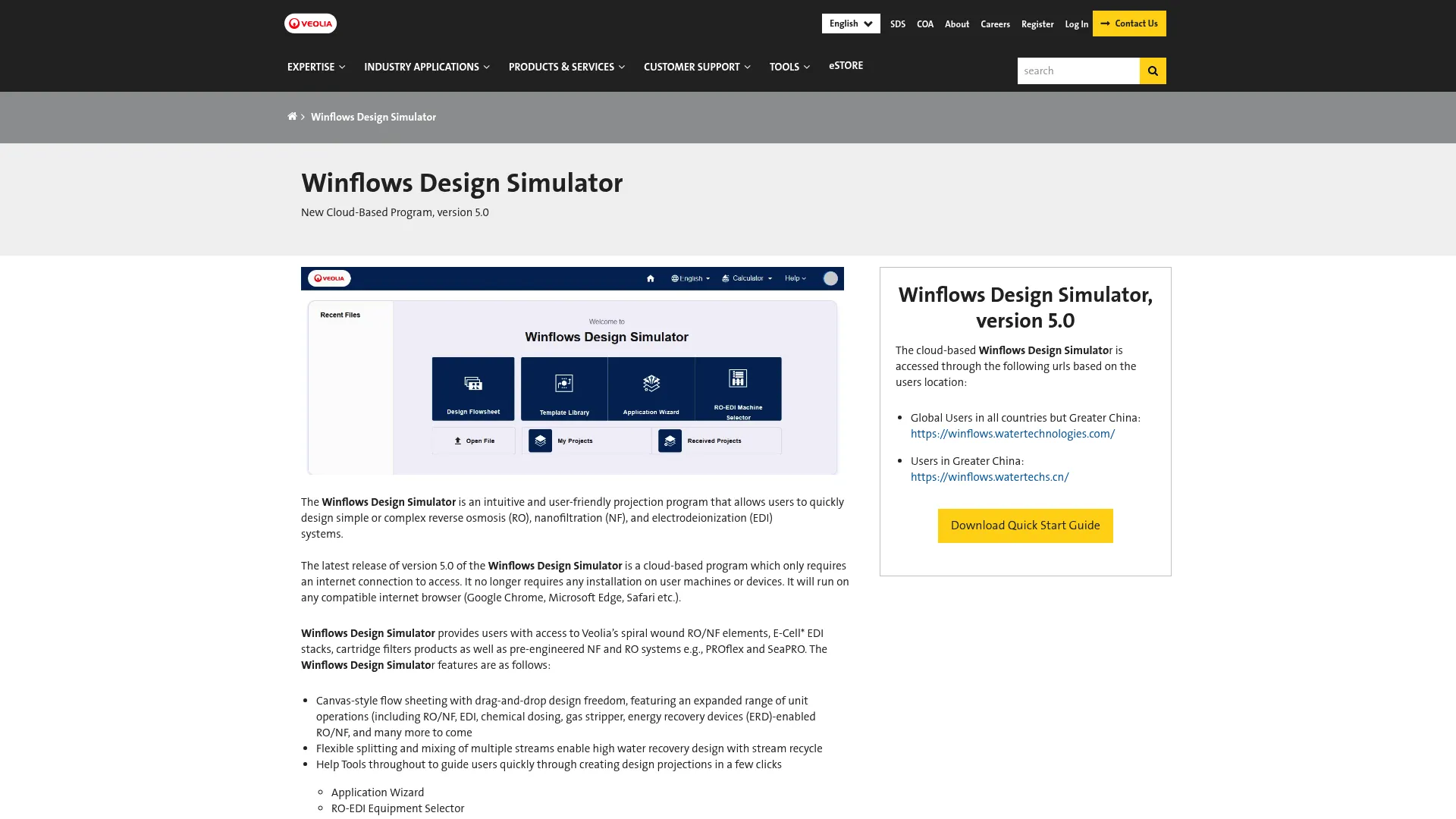Open the English language dropdown
Image resolution: width=1456 pixels, height=819 pixels.
851,24
